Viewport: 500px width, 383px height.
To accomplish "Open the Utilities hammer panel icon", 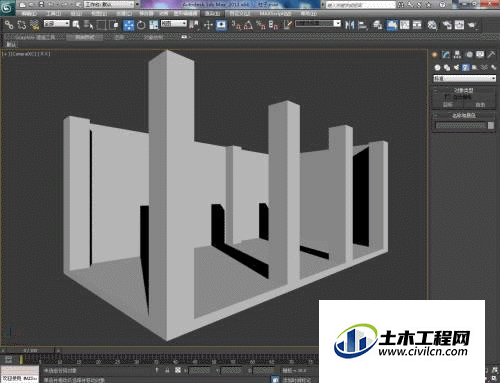I will 491,55.
